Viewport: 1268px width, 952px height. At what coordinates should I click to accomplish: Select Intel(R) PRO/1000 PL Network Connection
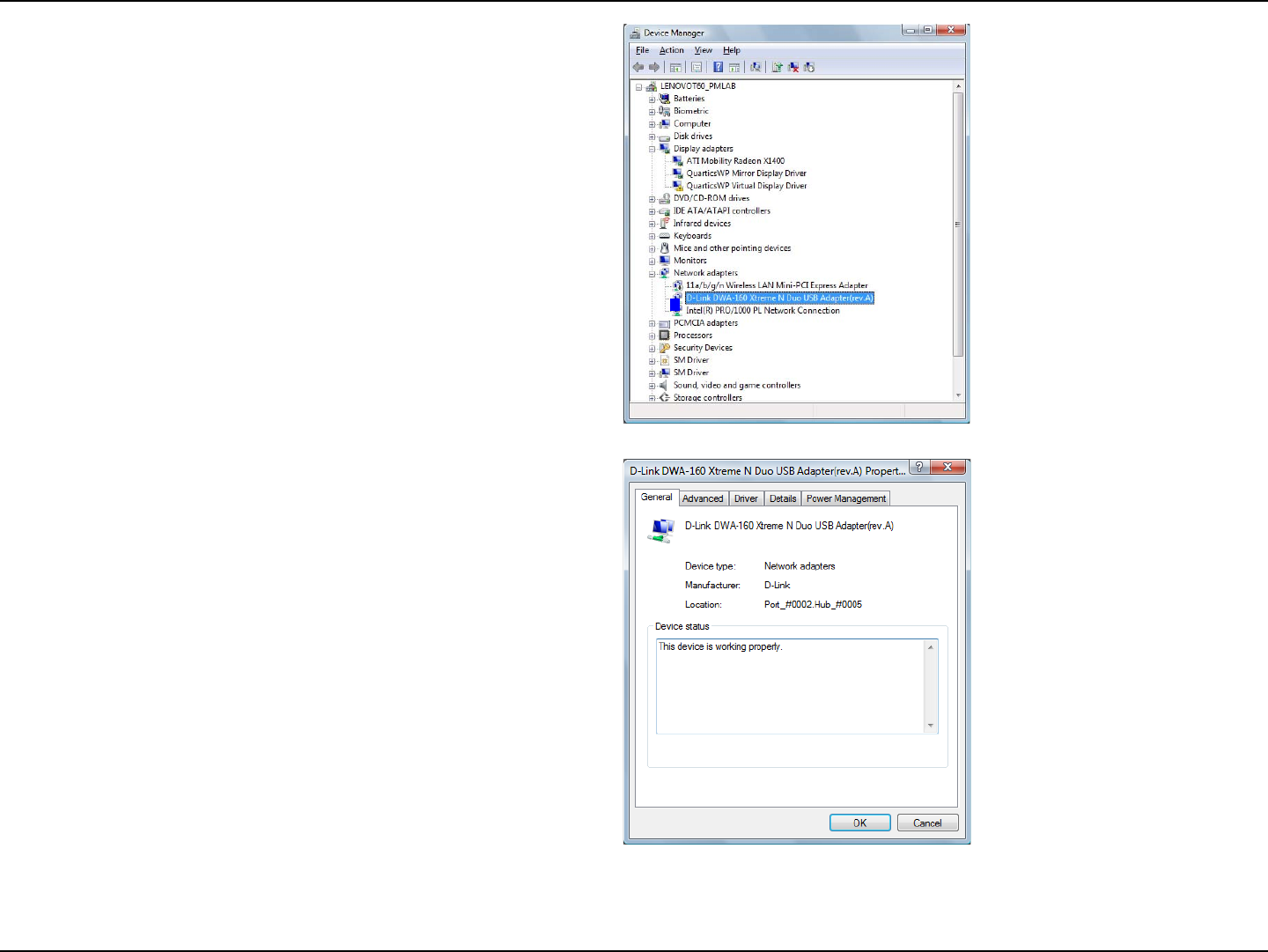tap(763, 311)
